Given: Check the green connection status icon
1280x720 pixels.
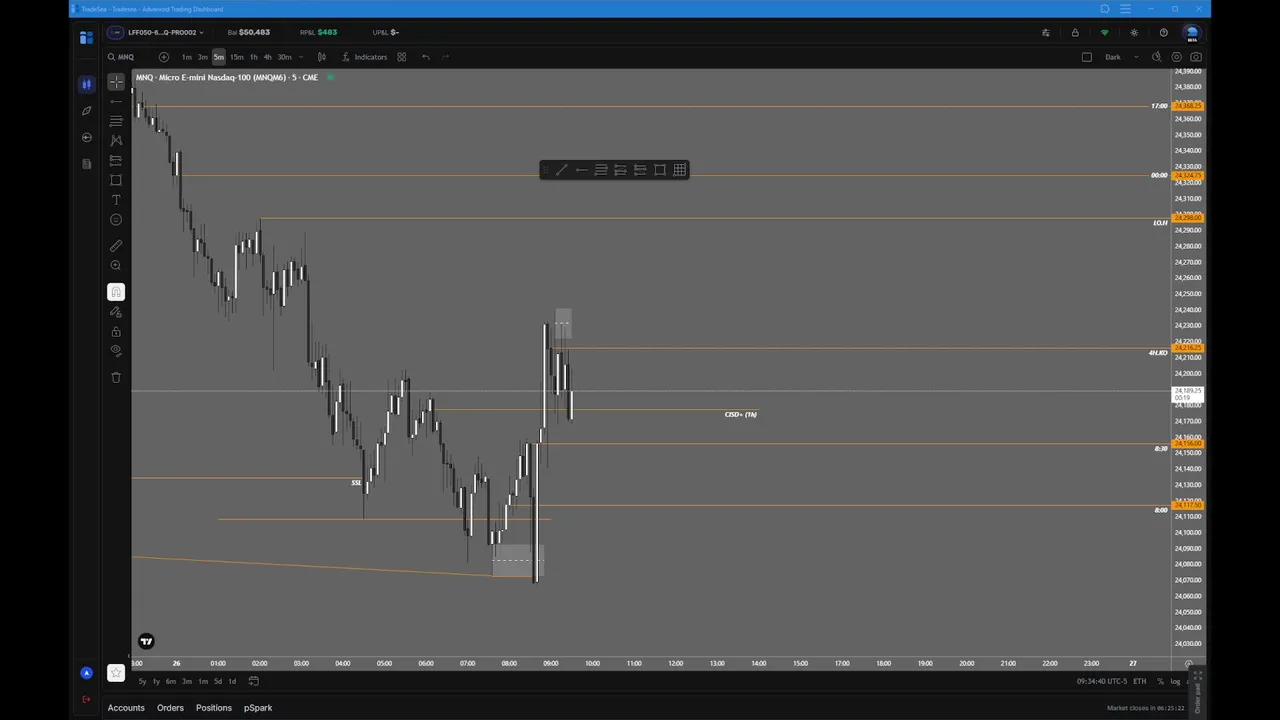Looking at the screenshot, I should point(1104,32).
